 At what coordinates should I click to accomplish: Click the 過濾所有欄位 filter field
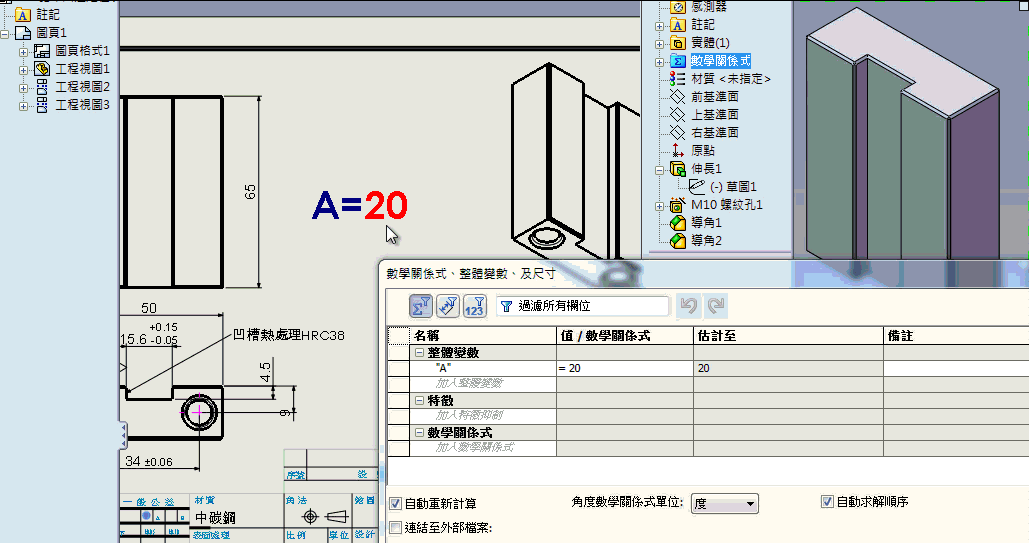point(582,306)
